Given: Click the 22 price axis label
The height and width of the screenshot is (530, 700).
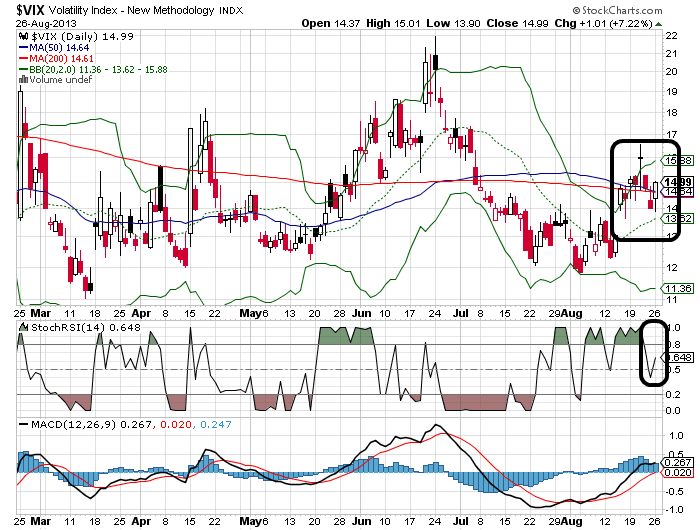Looking at the screenshot, I should (671, 36).
